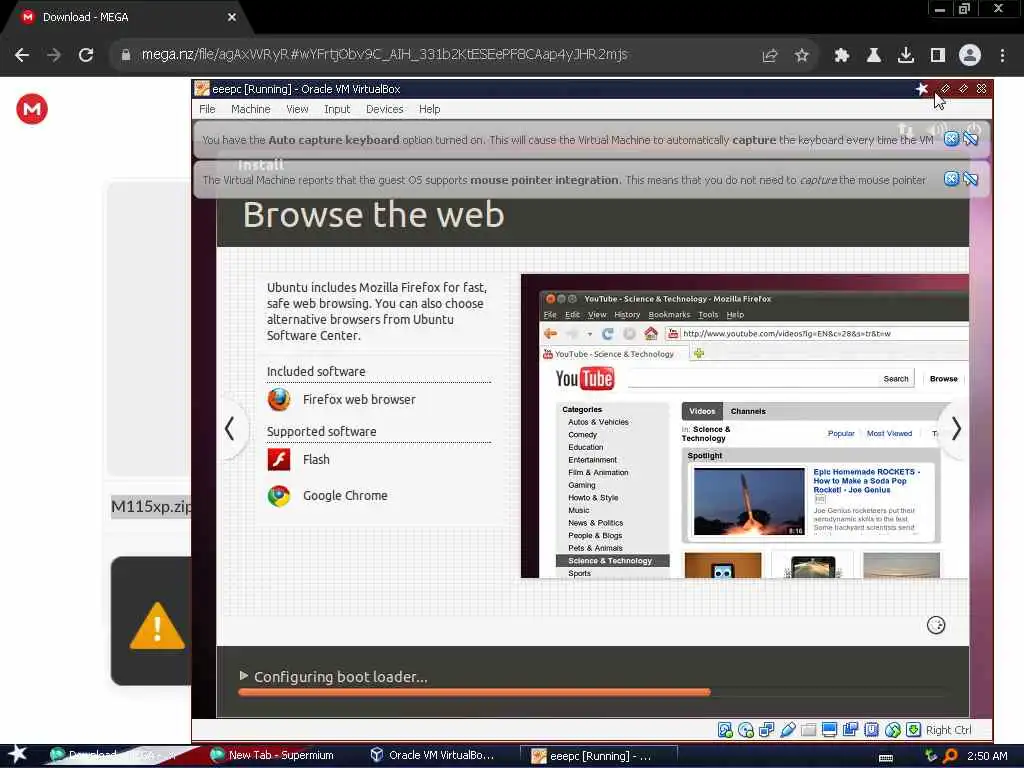Click the flask-shaped extension icon in the Chrome toolbar
The image size is (1024, 768).
click(x=874, y=56)
